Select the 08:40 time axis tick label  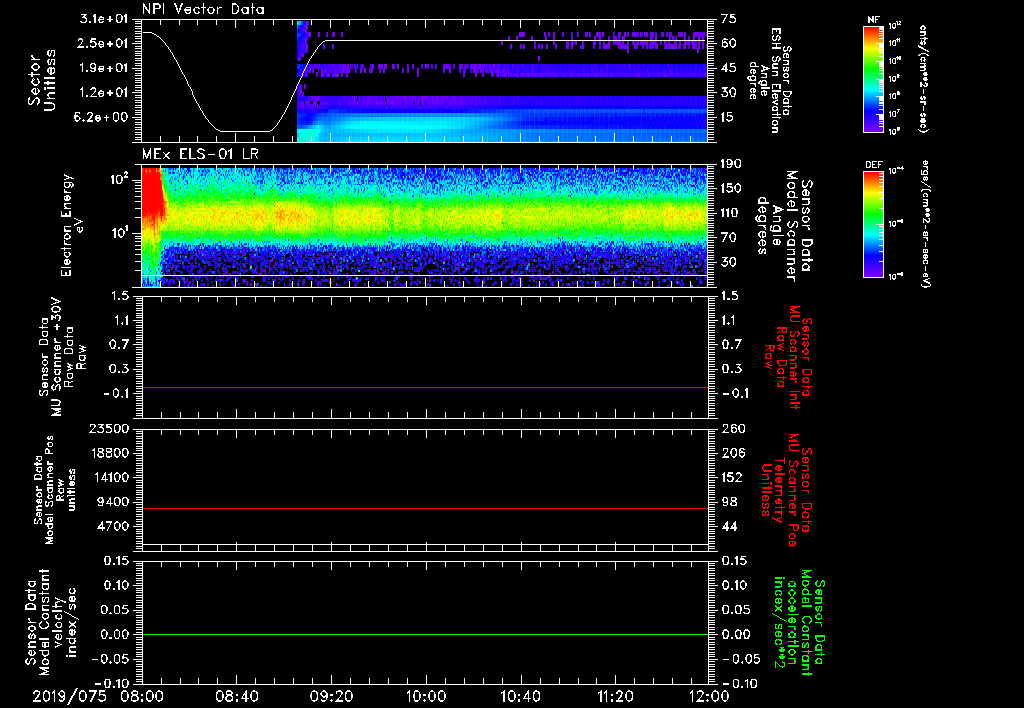click(x=236, y=695)
